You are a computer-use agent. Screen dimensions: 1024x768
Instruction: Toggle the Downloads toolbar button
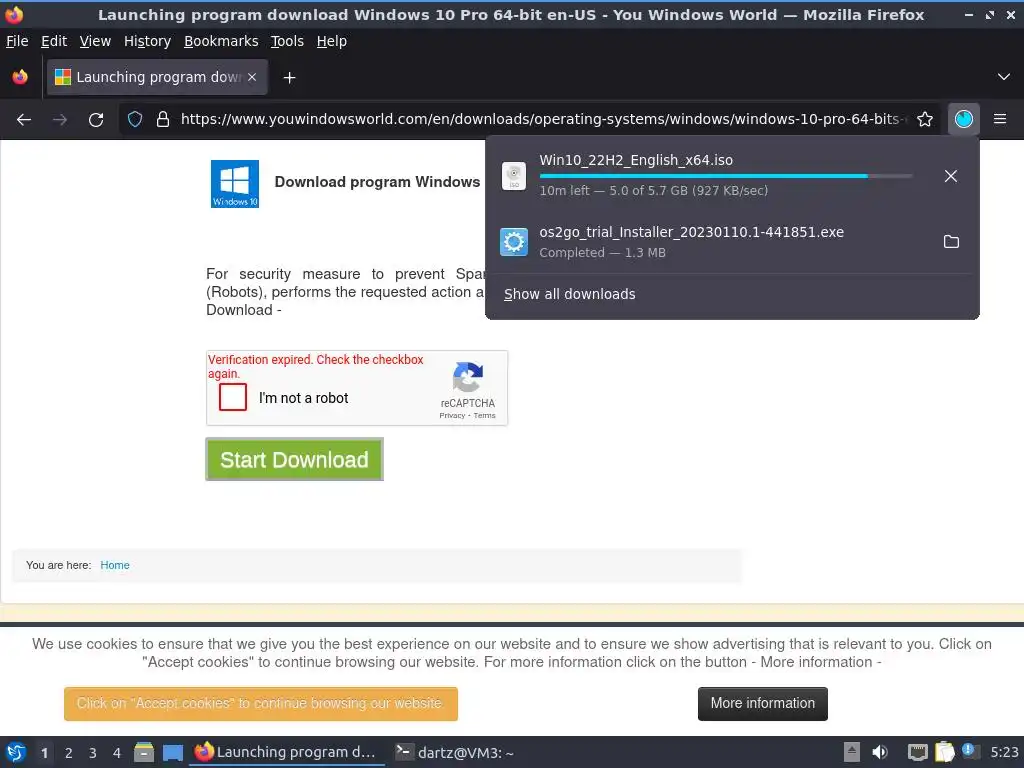coord(964,119)
